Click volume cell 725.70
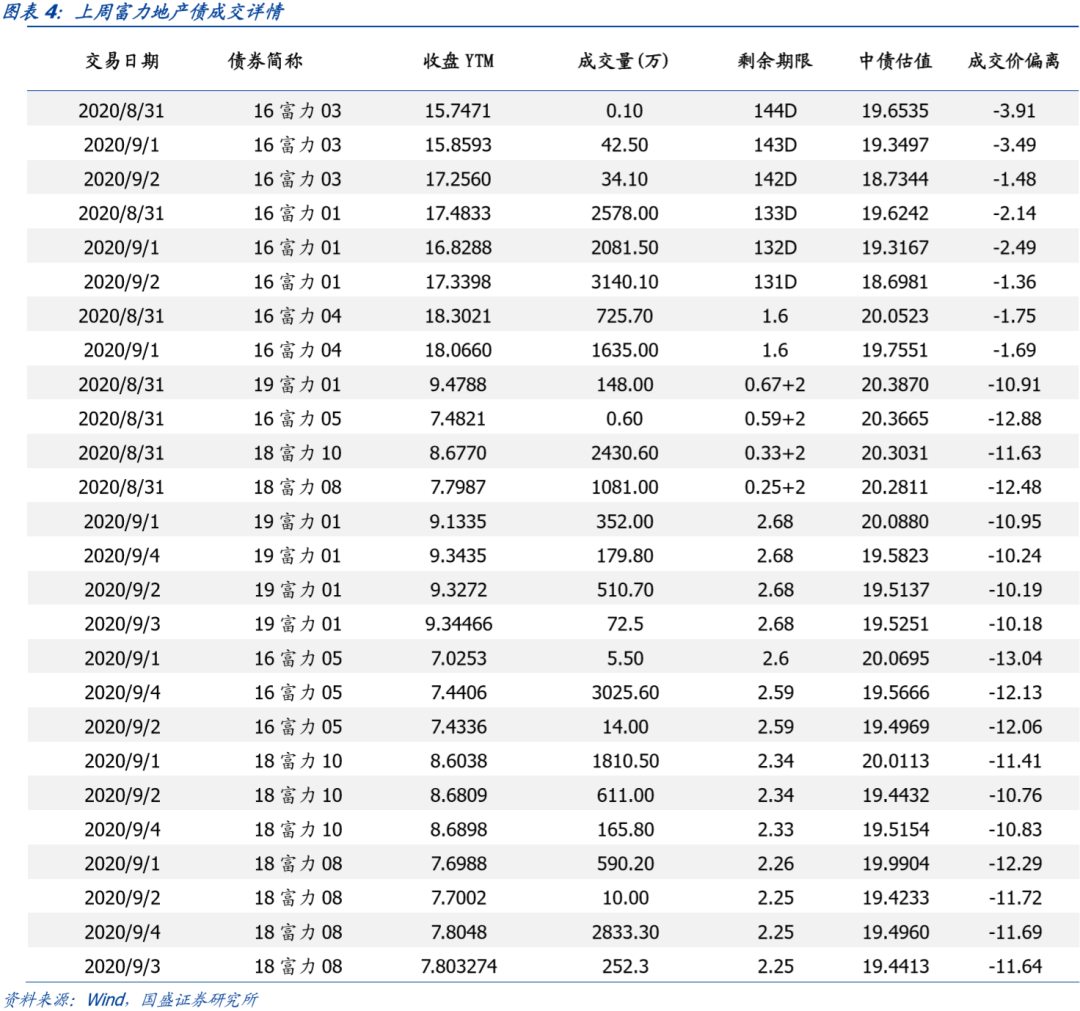 click(x=625, y=316)
